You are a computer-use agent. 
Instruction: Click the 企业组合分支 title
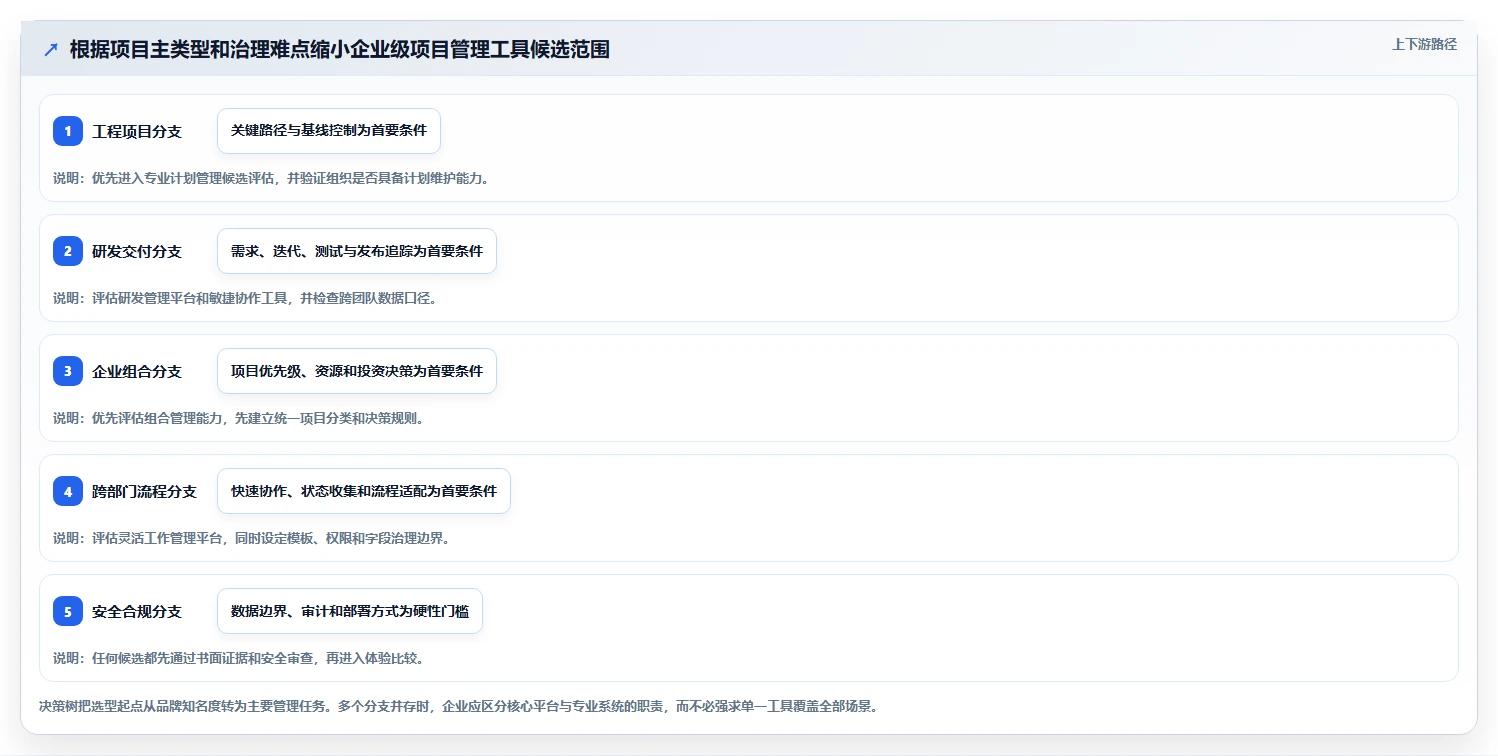(137, 371)
